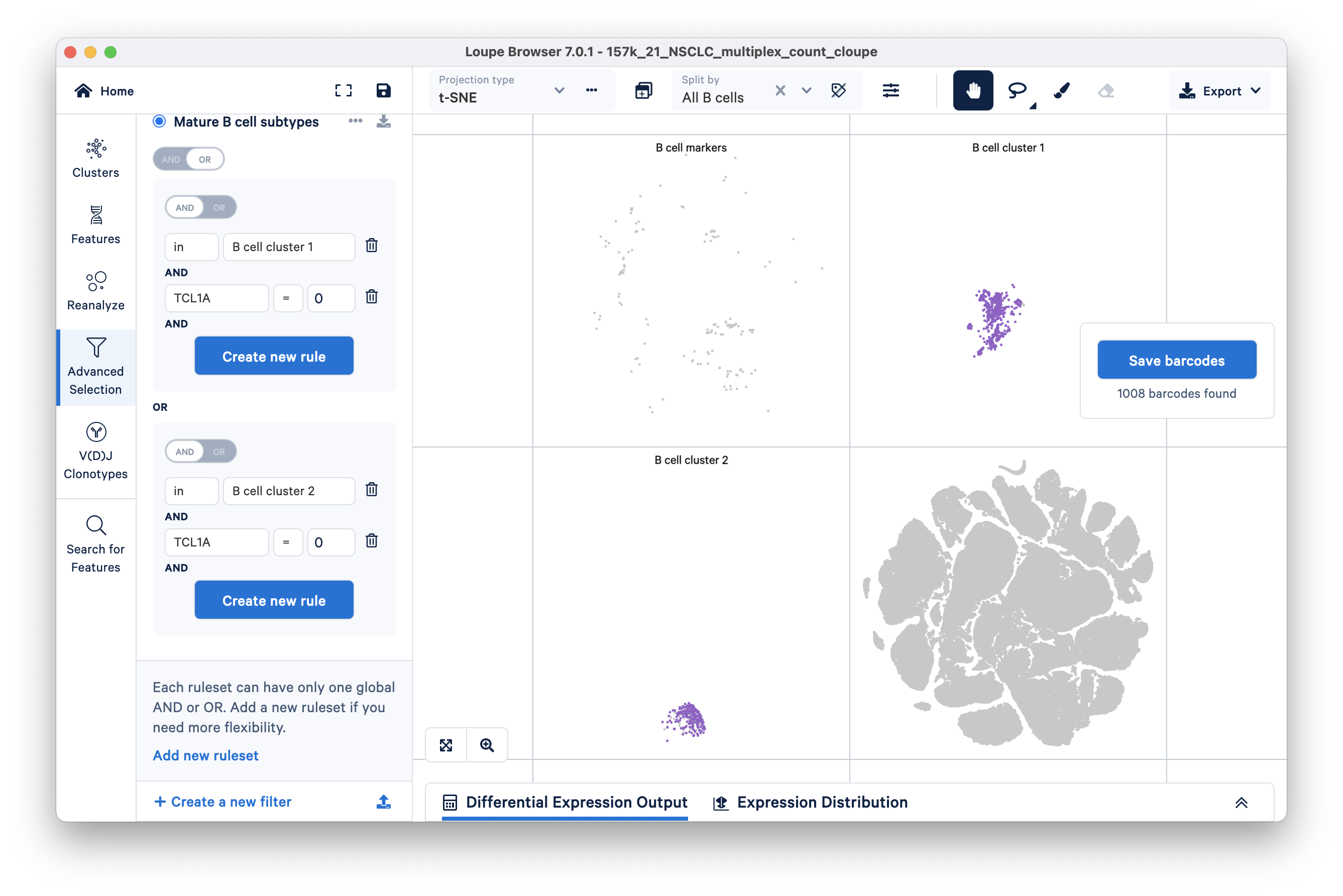Delete the B cell cluster 1 rule
Screen dimensions: 1343x896
point(372,246)
